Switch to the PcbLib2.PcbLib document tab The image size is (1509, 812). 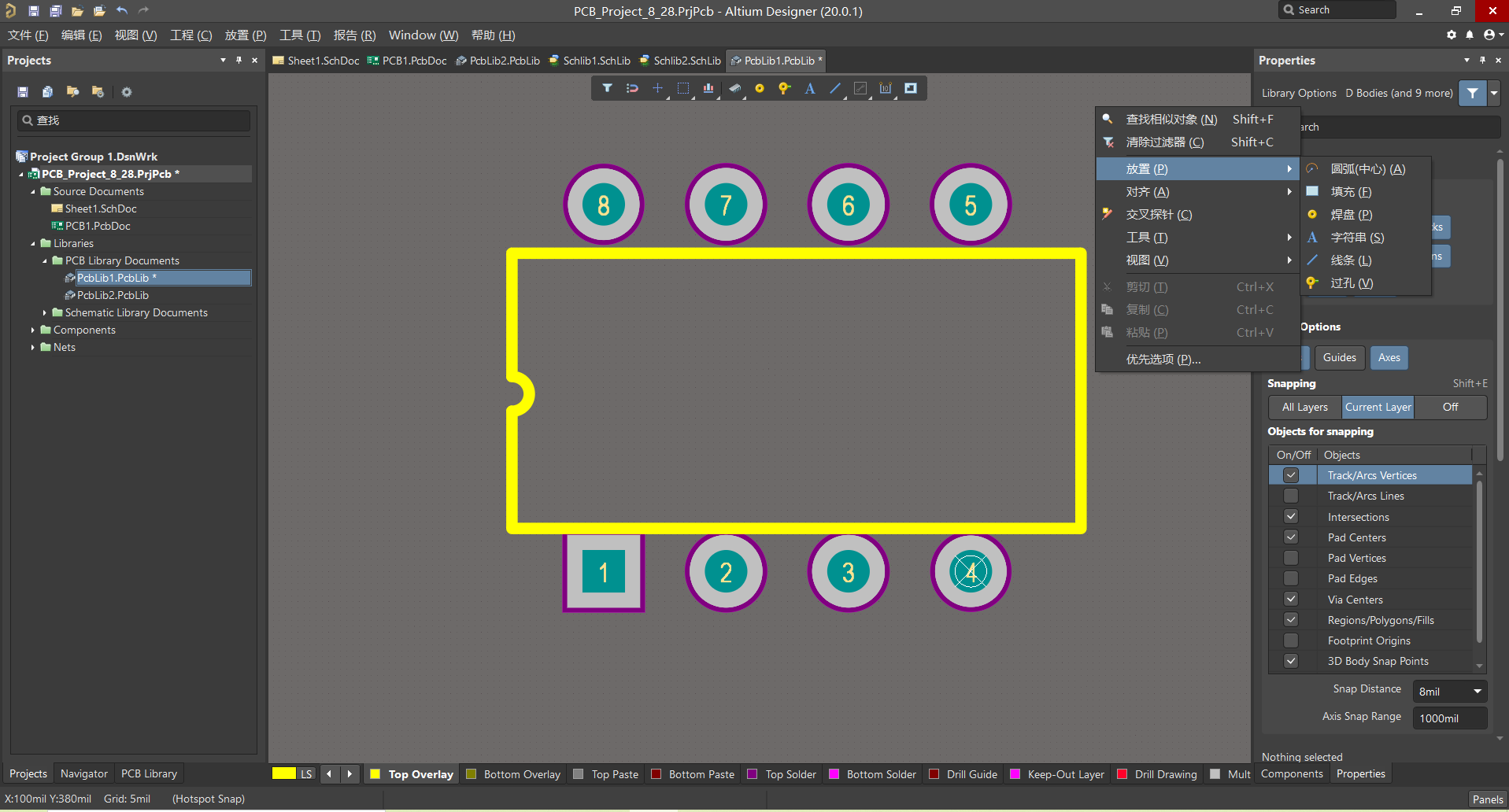[x=497, y=61]
